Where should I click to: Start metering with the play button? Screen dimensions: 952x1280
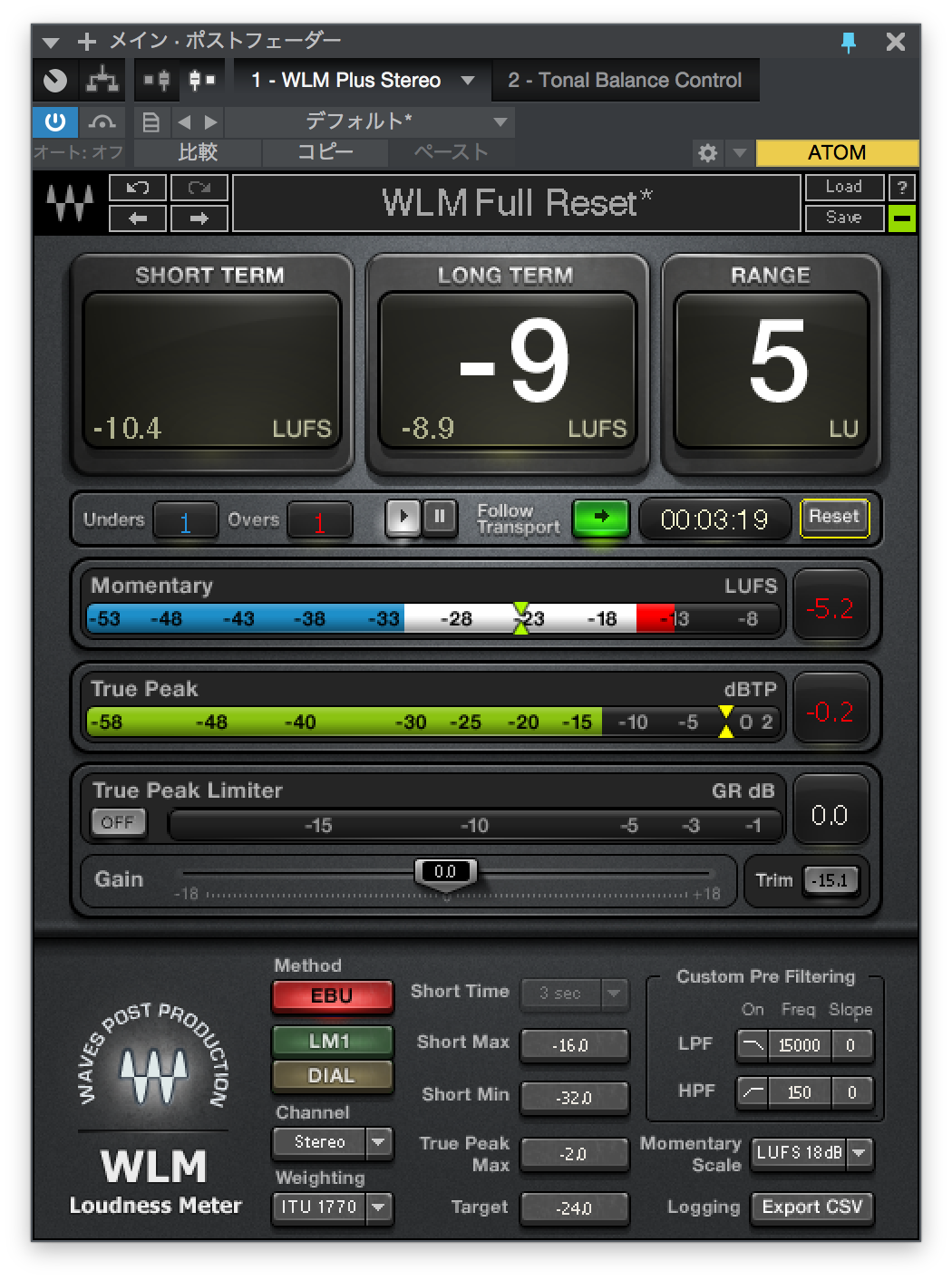point(403,517)
